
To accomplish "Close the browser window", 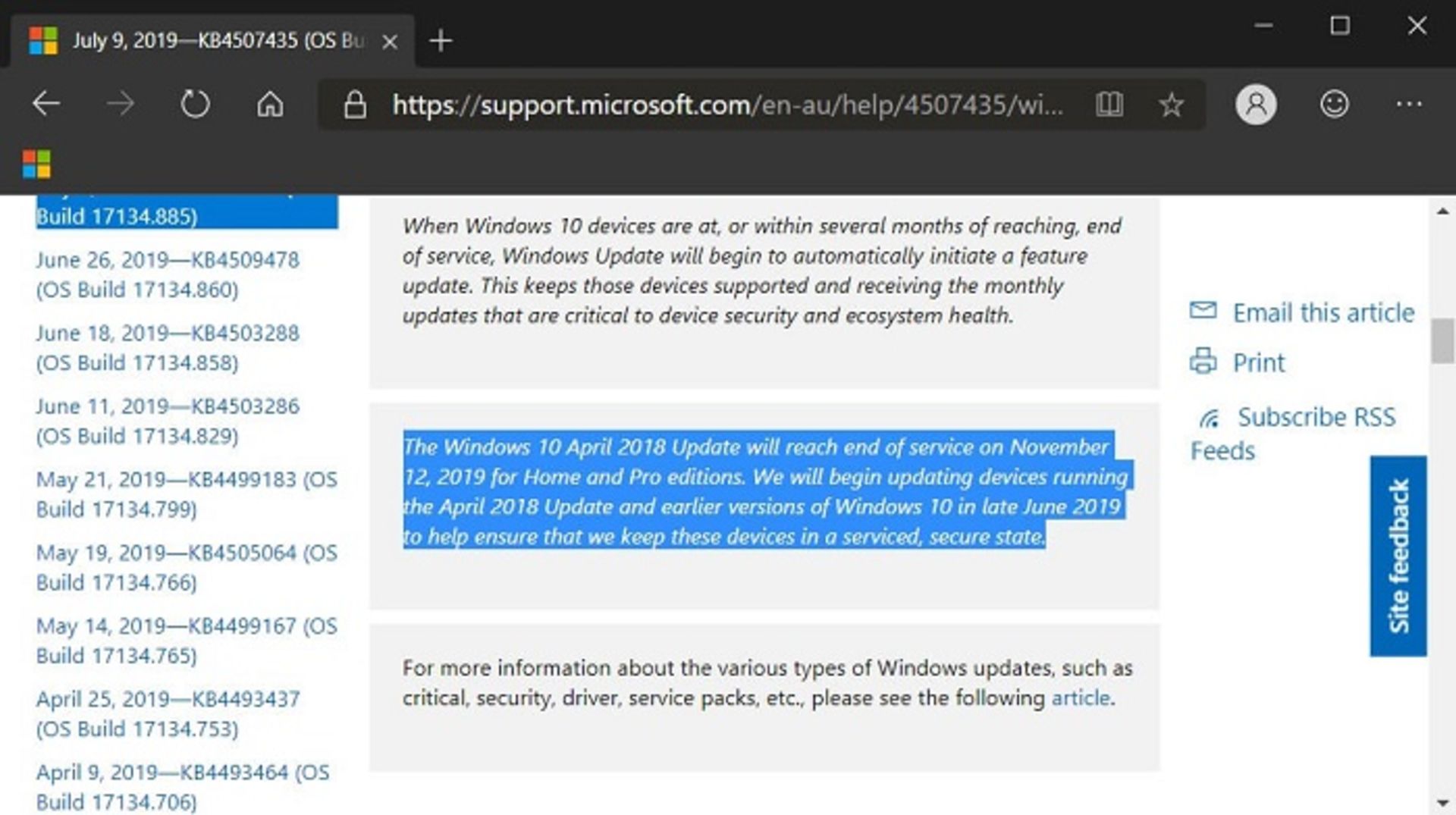I will click(x=1417, y=26).
